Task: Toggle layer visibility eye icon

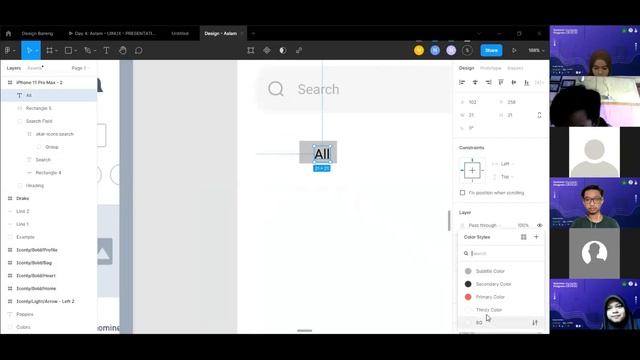Action: 540,225
